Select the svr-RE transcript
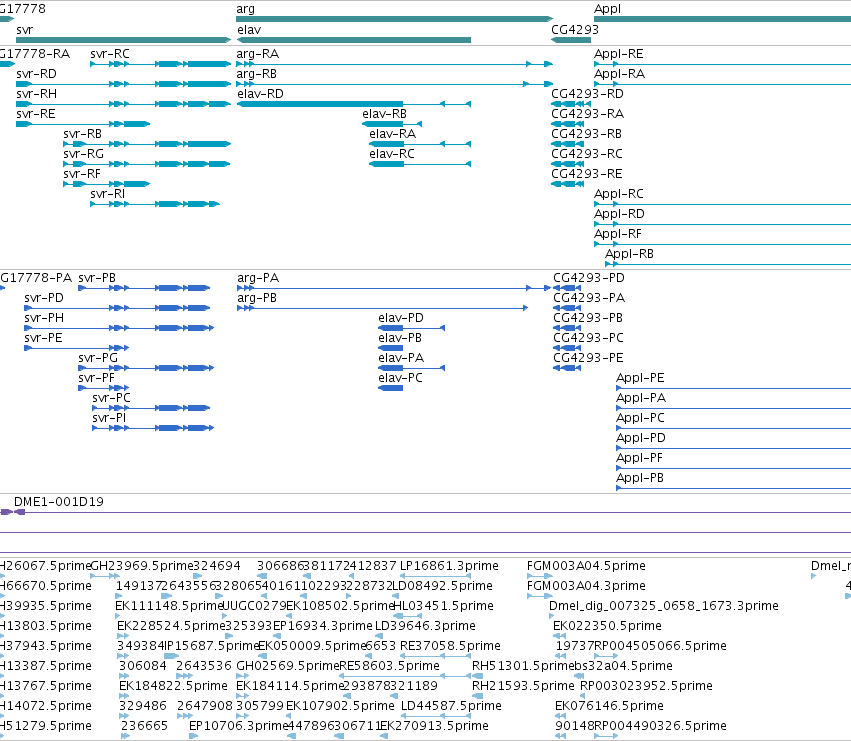 (x=83, y=124)
